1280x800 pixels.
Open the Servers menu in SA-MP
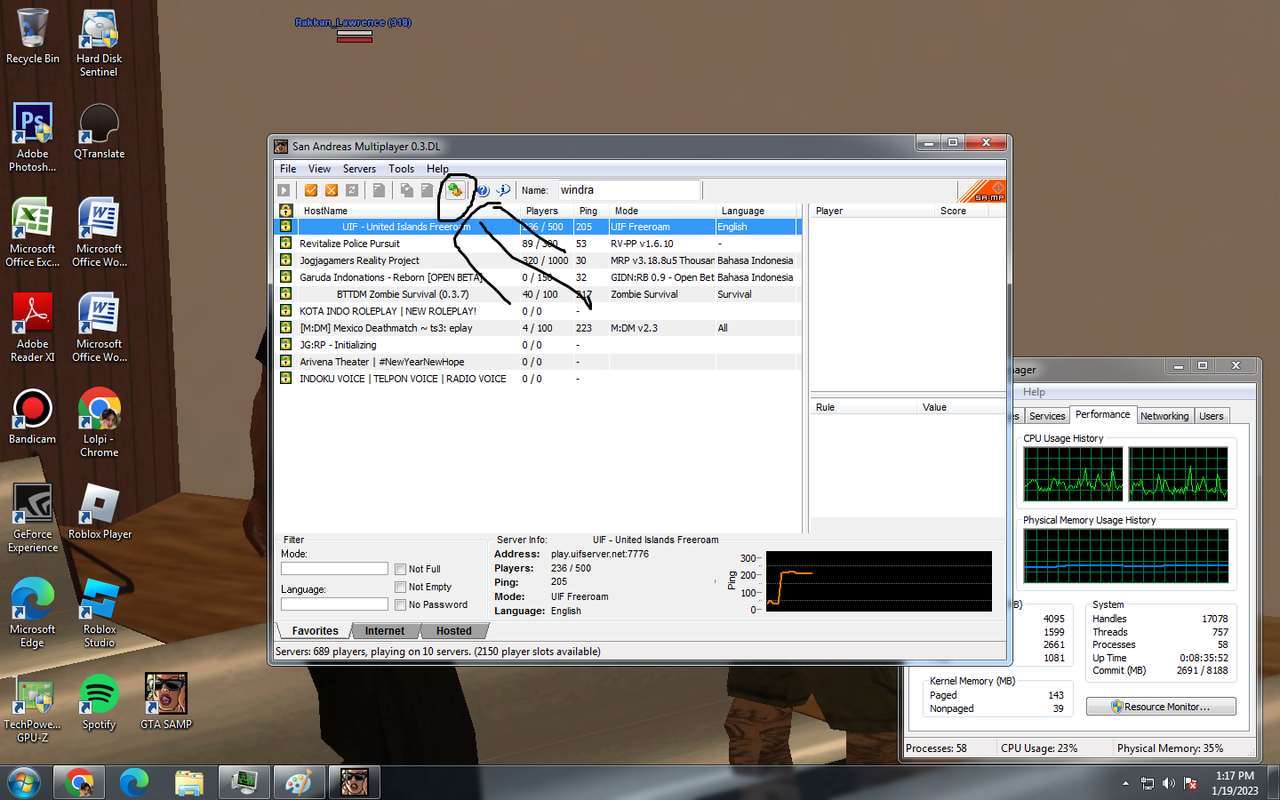point(359,169)
